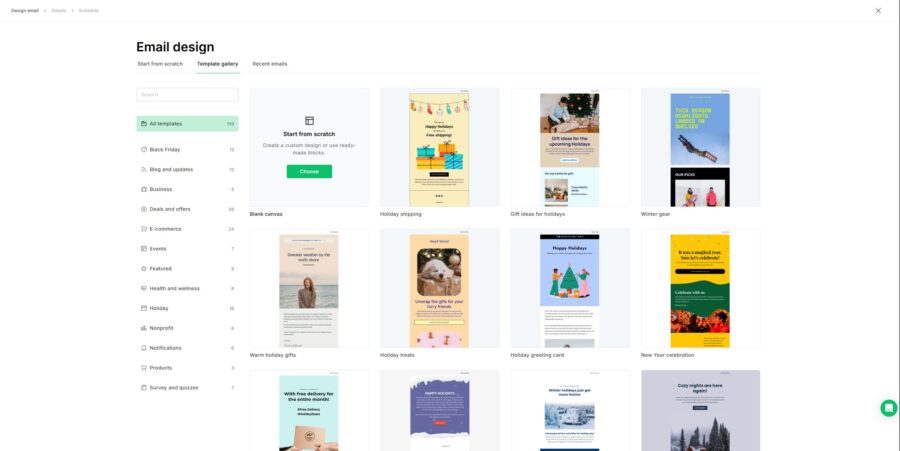Filter by Deals and offers label
Screen dimensions: 900x451
170,209
